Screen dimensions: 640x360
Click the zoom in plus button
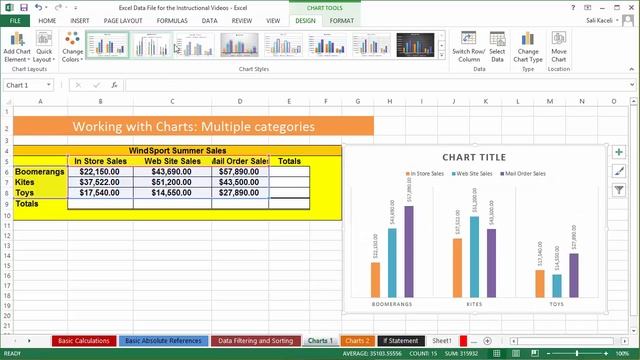(606, 353)
